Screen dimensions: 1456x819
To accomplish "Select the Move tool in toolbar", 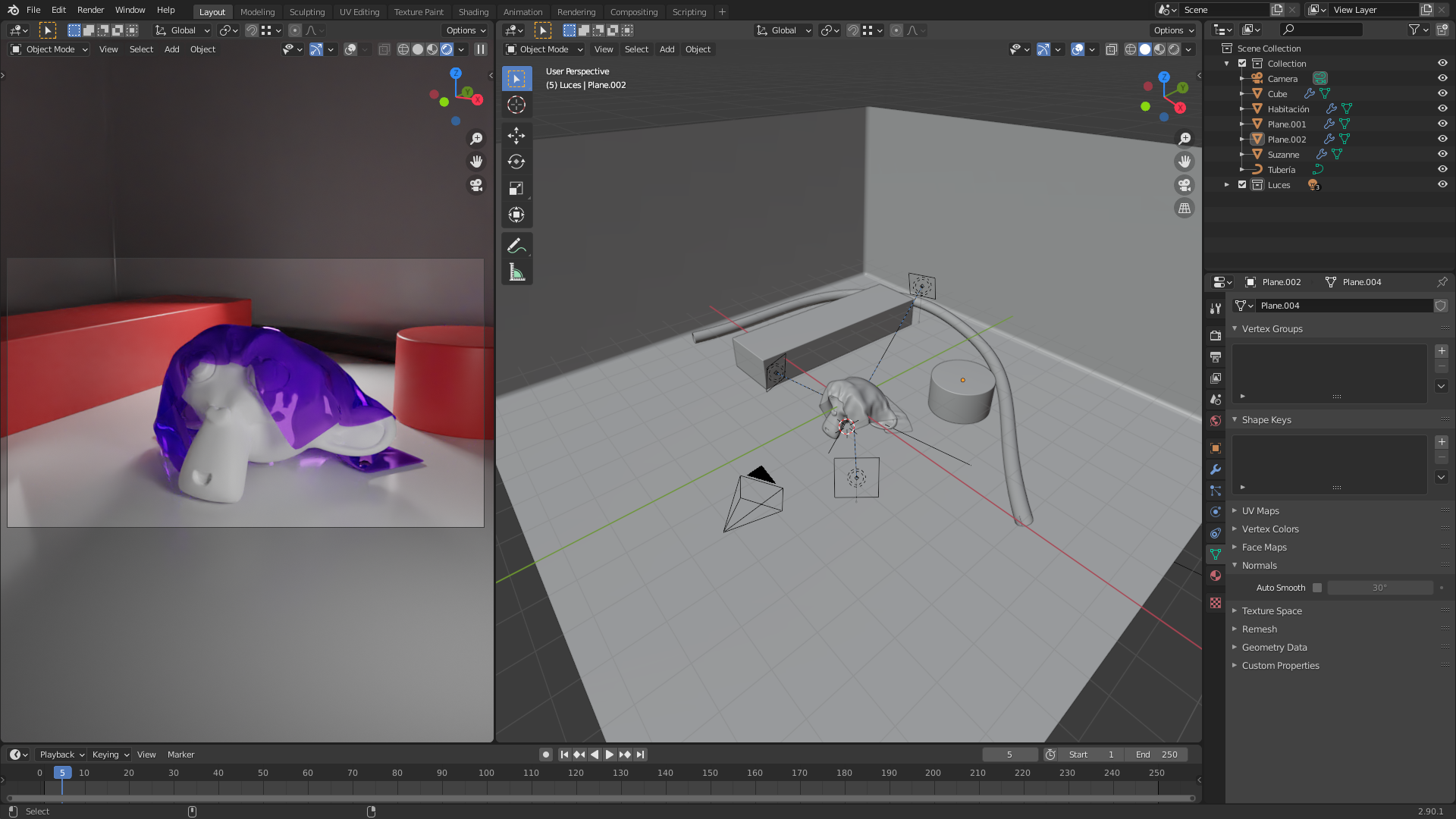I will (516, 136).
